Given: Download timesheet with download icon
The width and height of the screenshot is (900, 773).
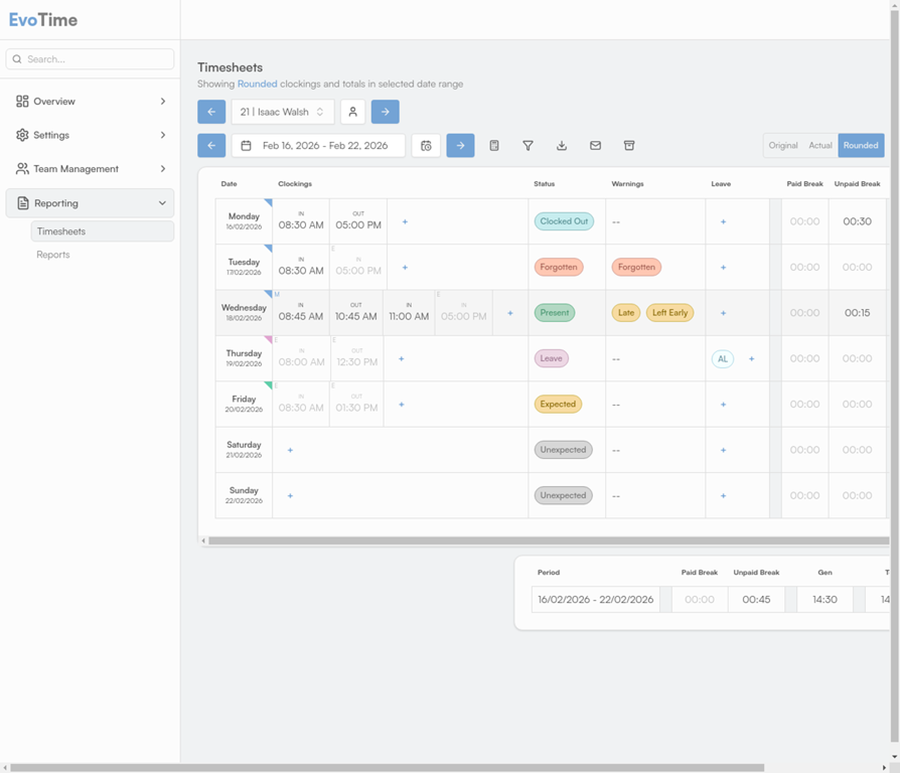Looking at the screenshot, I should tap(562, 146).
